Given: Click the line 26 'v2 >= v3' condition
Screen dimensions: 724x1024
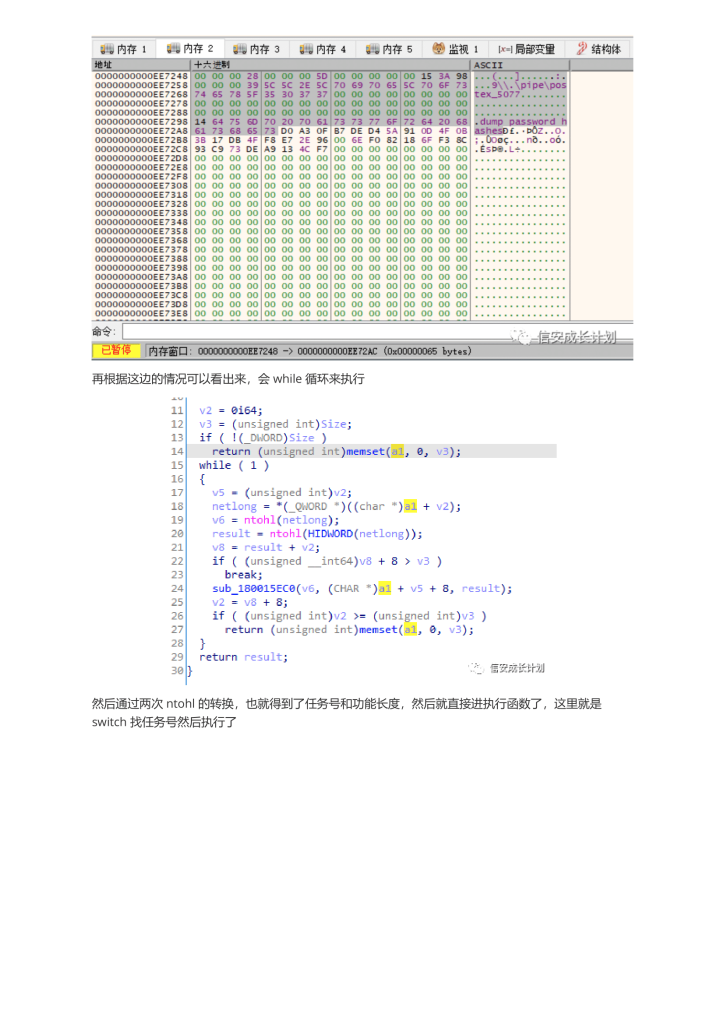Looking at the screenshot, I should click(349, 616).
